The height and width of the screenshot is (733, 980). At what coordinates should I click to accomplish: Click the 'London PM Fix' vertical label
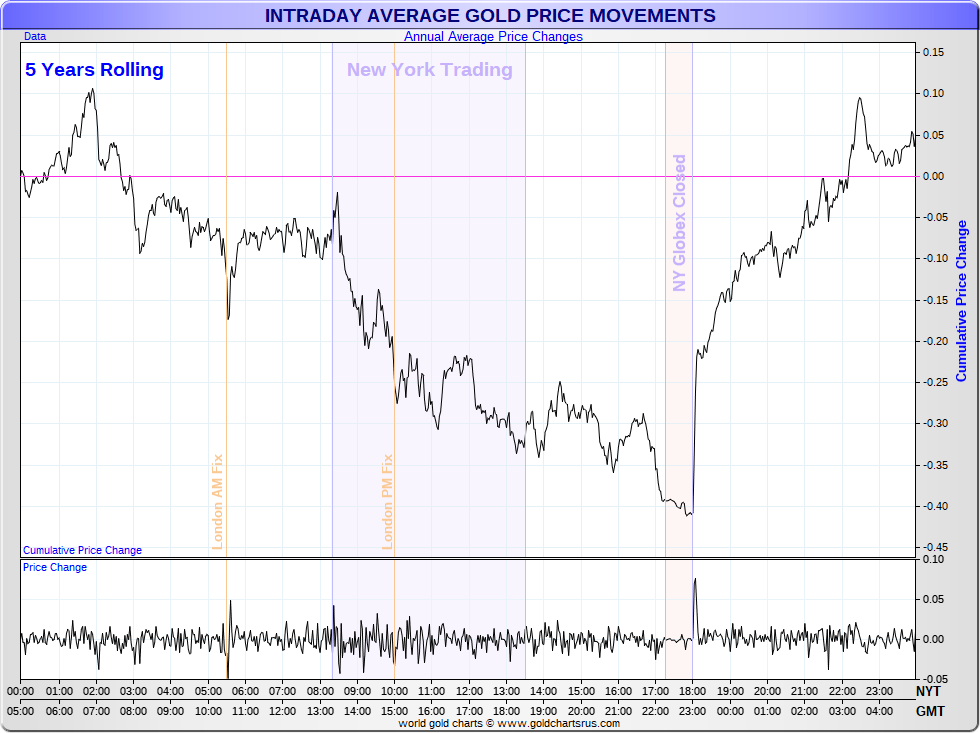[387, 502]
